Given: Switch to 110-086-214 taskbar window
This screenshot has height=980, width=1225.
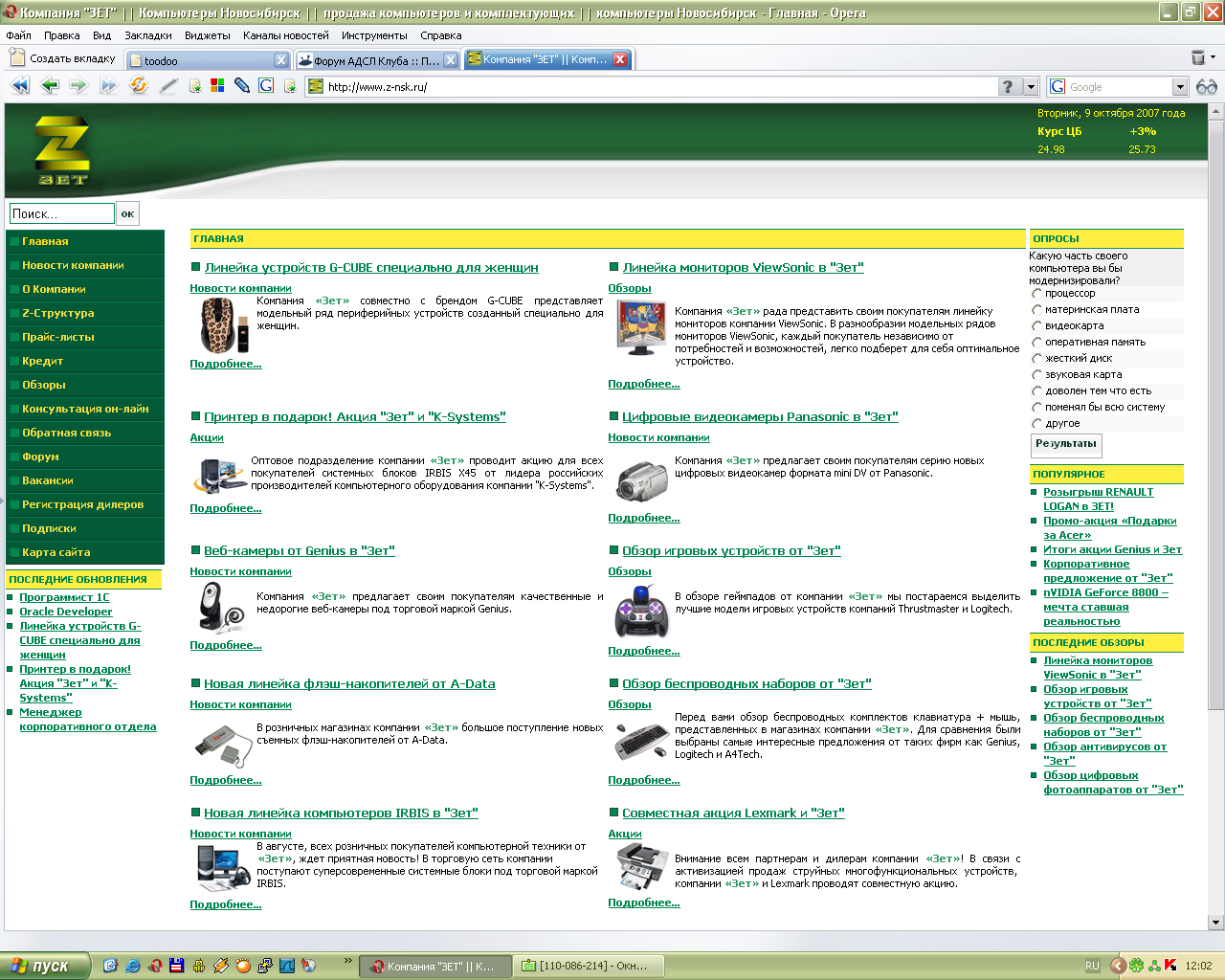Looking at the screenshot, I should click(588, 966).
